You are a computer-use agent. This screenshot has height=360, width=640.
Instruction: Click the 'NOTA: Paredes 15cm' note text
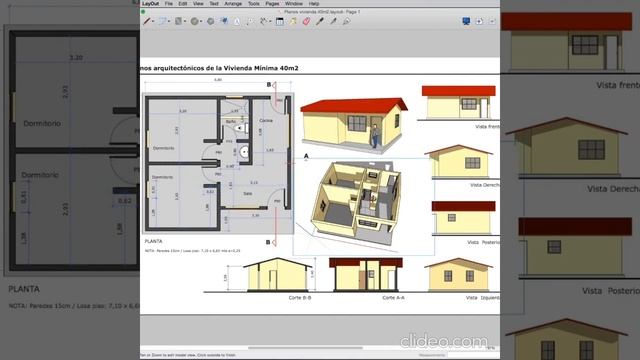click(x=193, y=251)
